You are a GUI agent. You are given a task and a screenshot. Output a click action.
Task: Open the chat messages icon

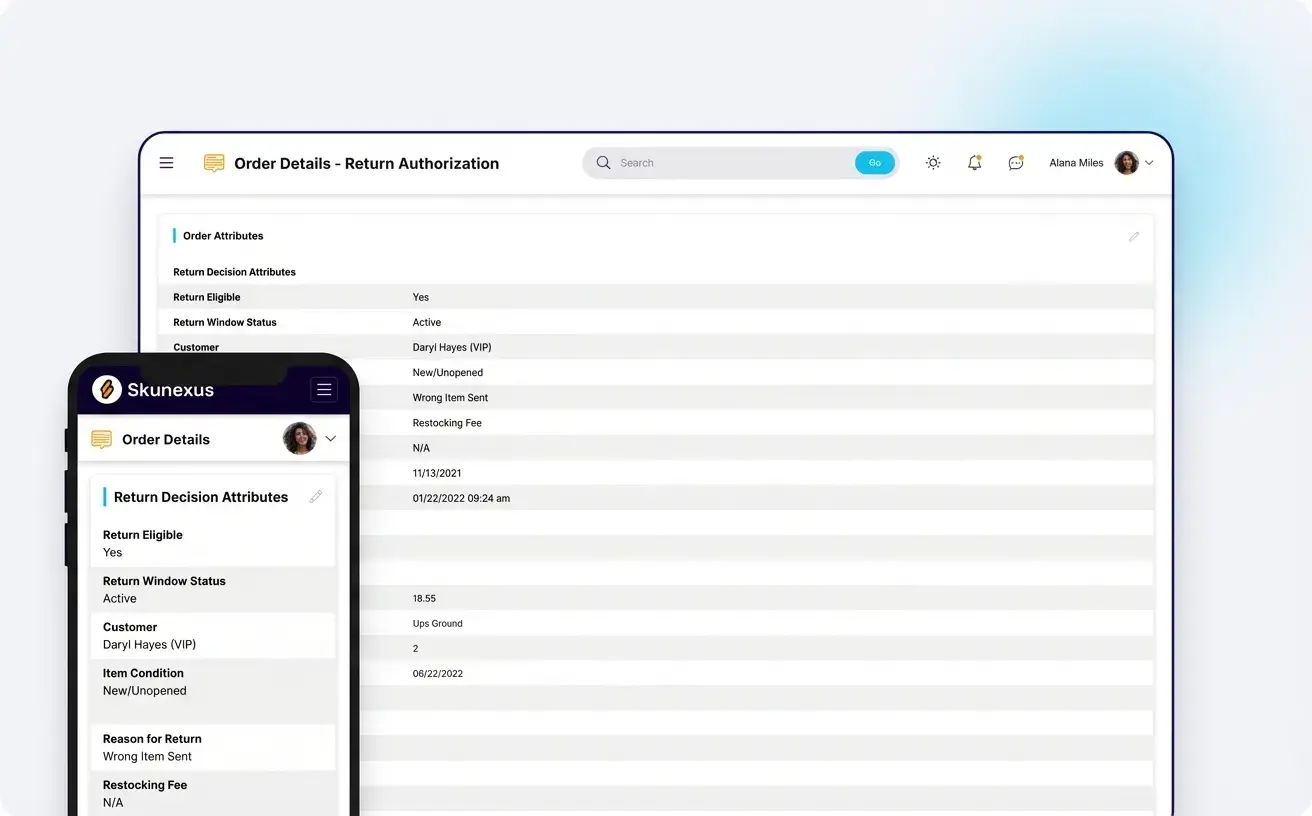(1016, 162)
